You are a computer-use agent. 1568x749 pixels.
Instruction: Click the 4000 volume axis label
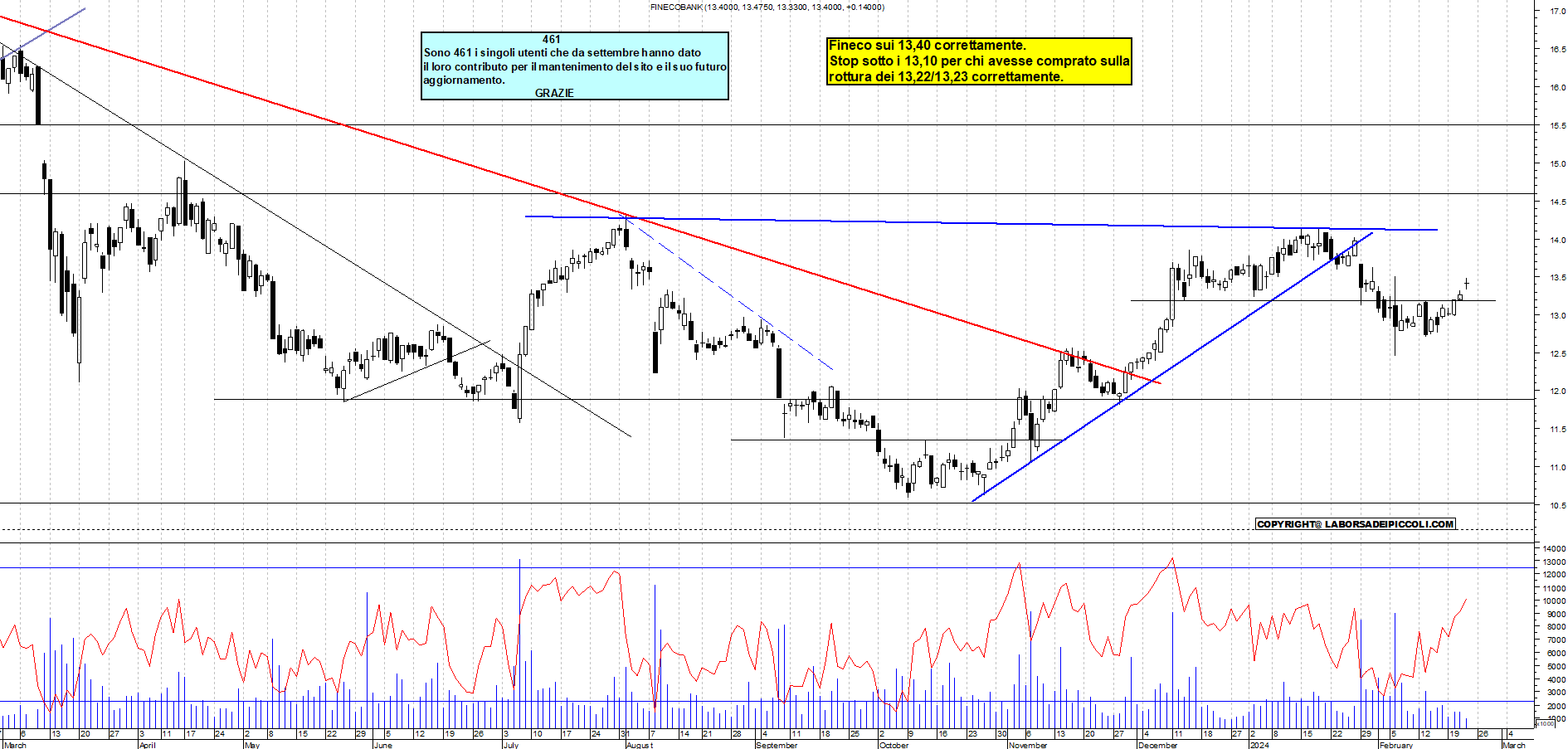(1556, 680)
